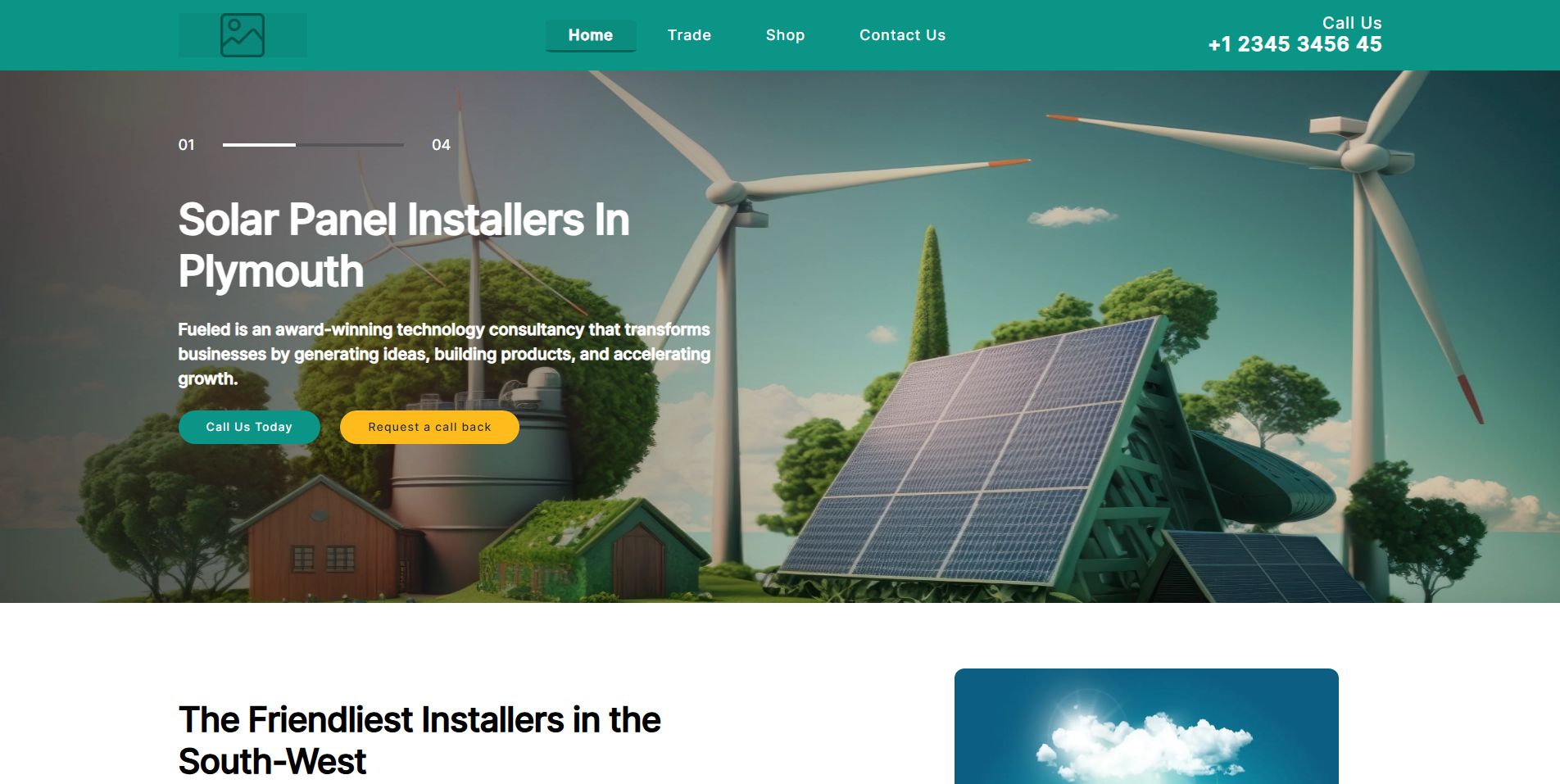The width and height of the screenshot is (1560, 784).
Task: Click the Call Us Today button
Action: click(x=249, y=427)
